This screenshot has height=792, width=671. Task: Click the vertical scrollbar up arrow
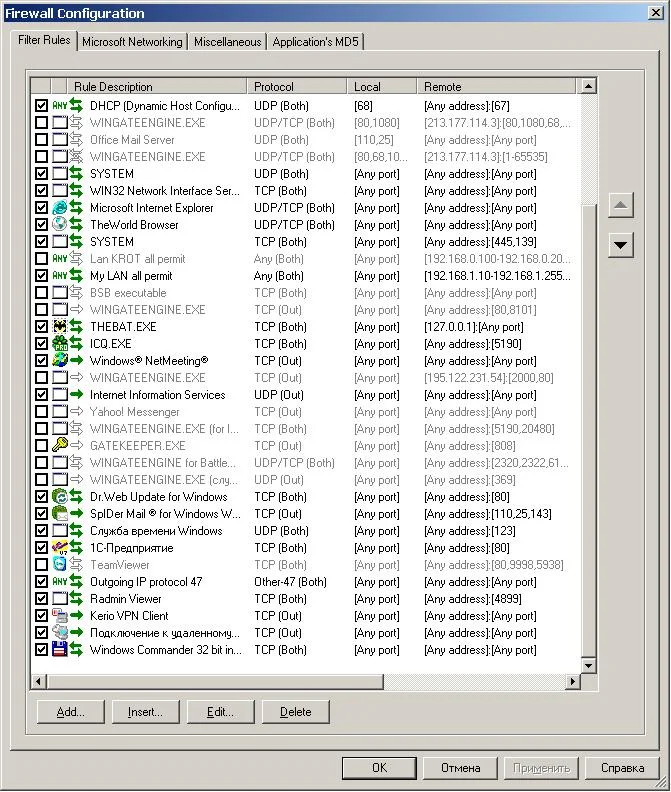point(588,86)
